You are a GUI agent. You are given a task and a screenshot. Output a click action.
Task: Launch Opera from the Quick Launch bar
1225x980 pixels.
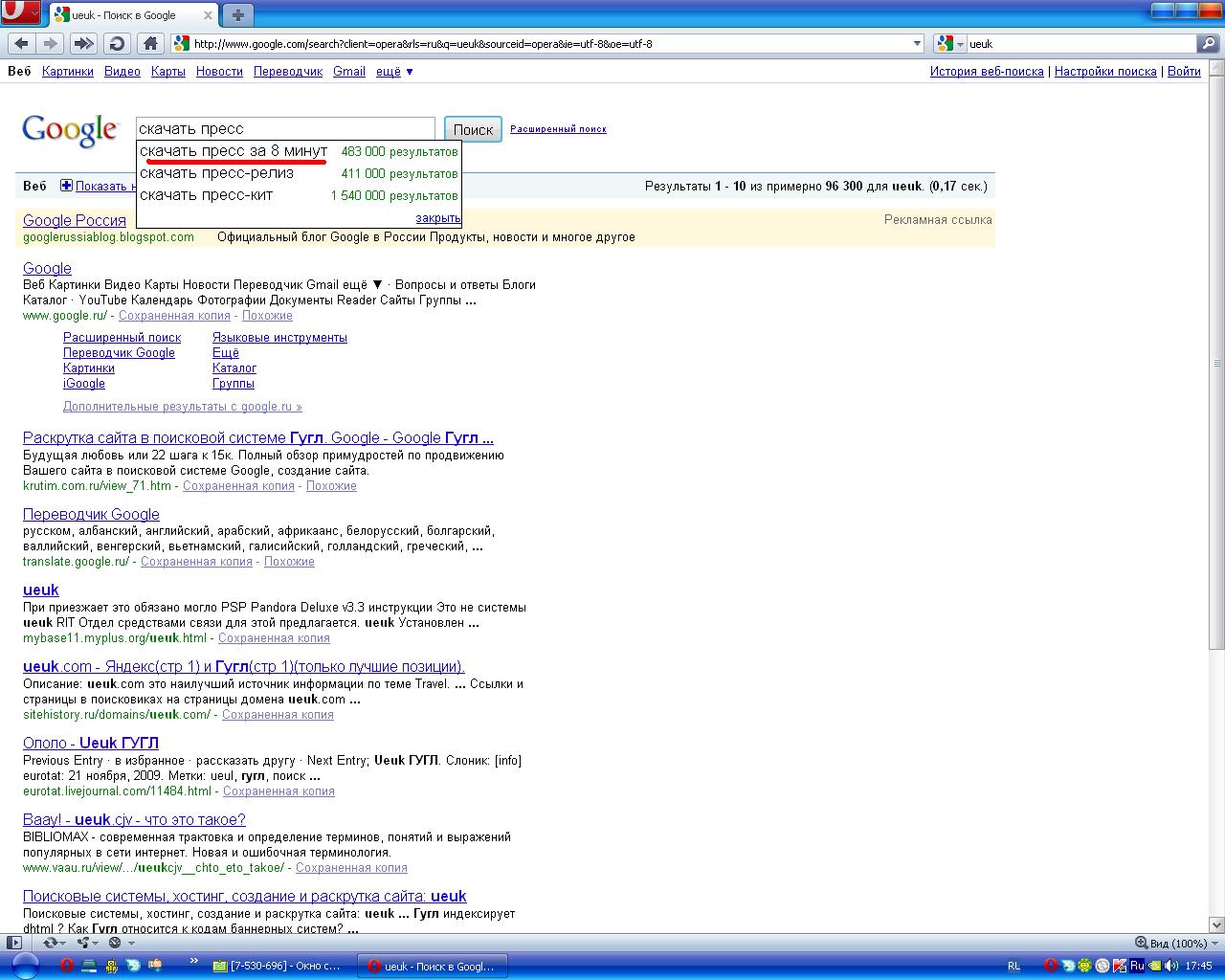67,966
